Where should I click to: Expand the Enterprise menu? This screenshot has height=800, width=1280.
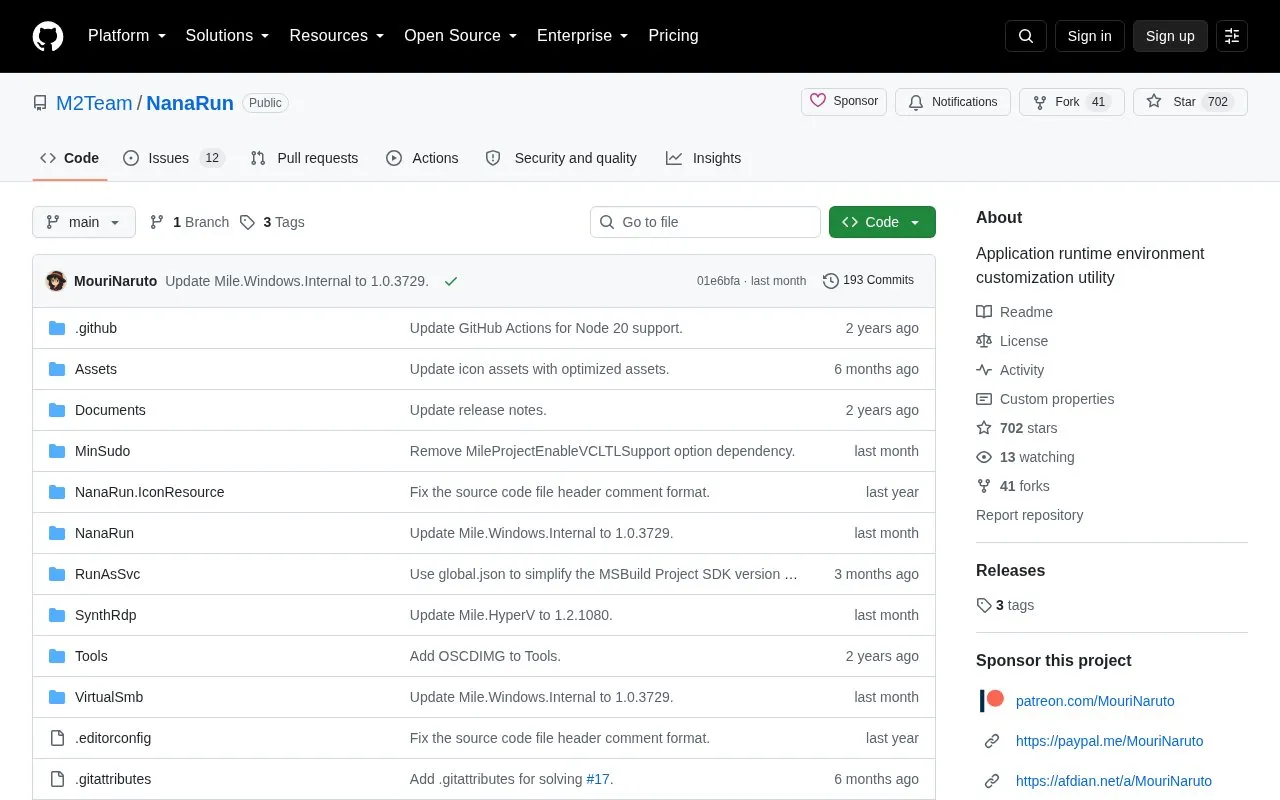(x=583, y=36)
